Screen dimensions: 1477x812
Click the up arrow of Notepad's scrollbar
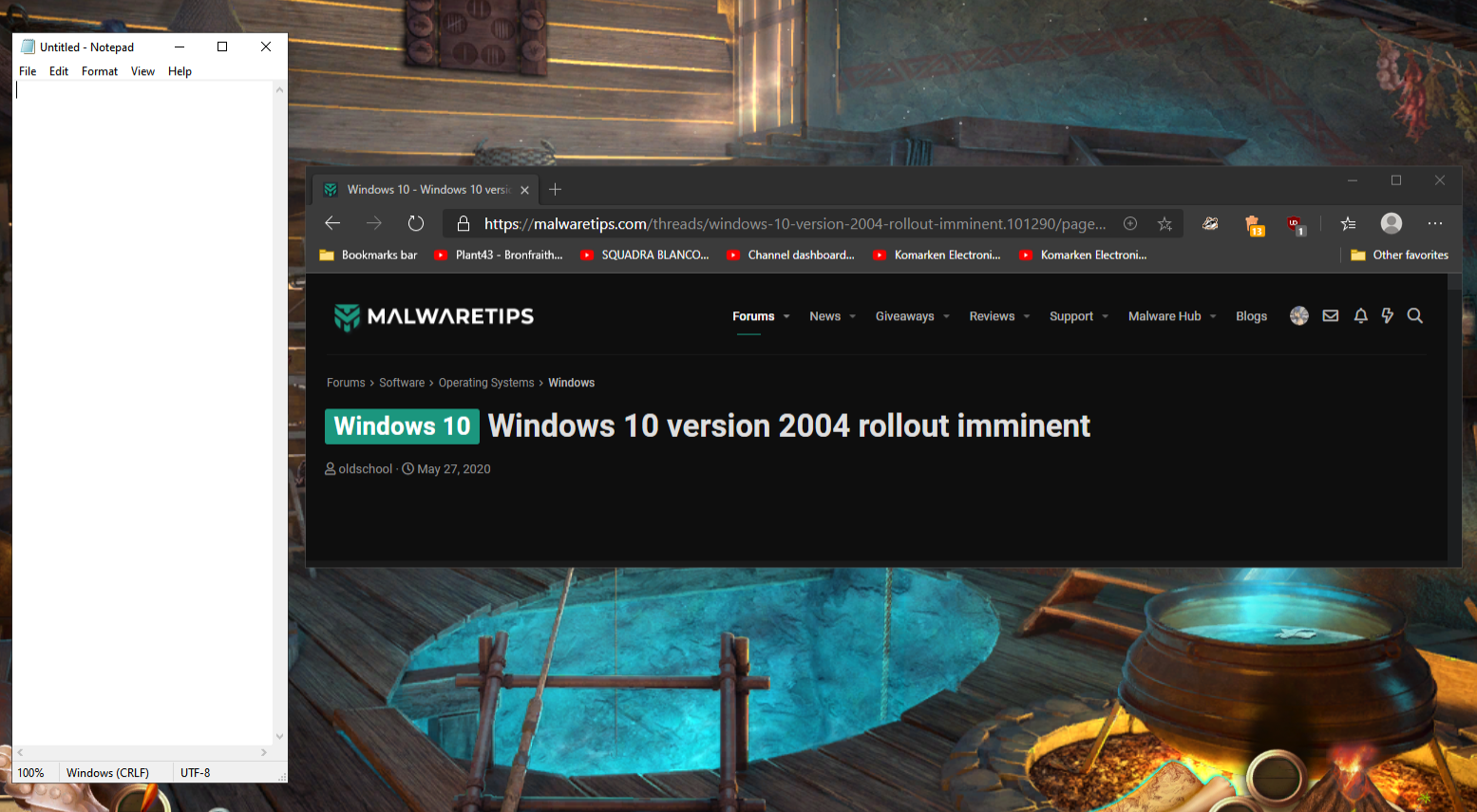[279, 90]
